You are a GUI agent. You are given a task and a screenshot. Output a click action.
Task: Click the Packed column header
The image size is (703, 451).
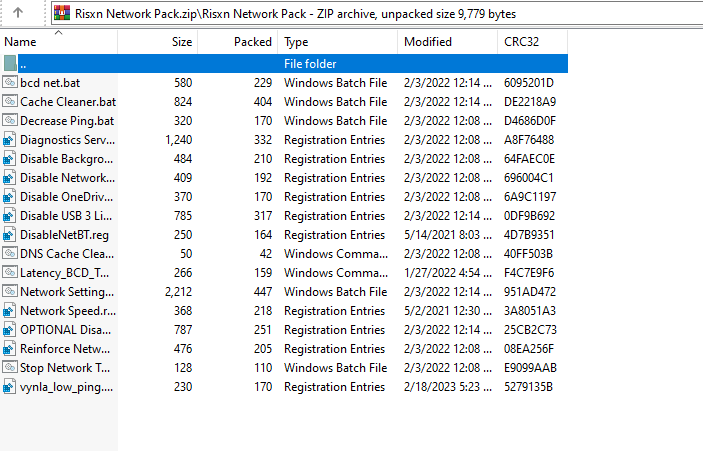point(252,43)
